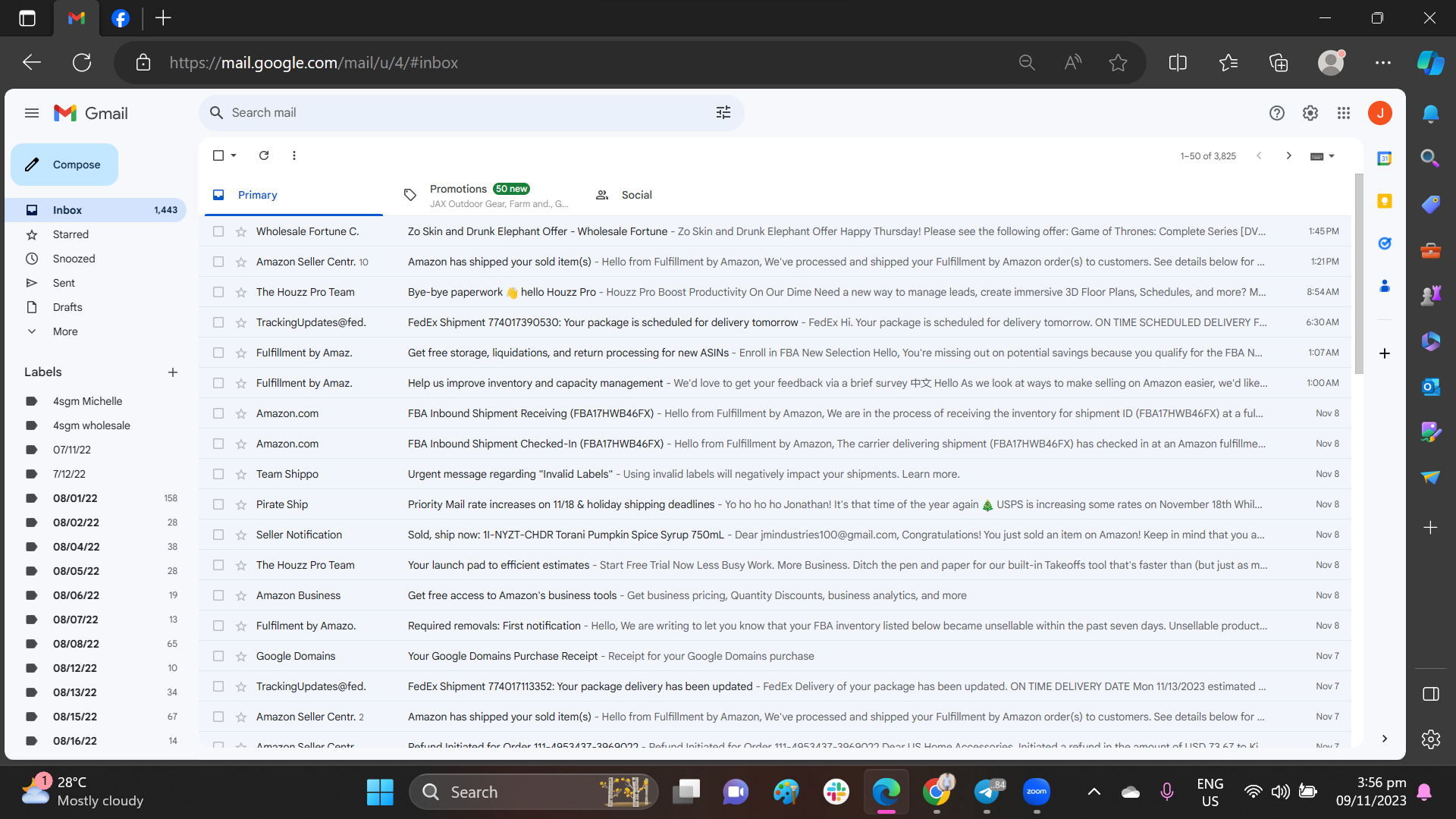Open Edge sidebar notifications bell icon
The image size is (1456, 819).
click(1430, 114)
